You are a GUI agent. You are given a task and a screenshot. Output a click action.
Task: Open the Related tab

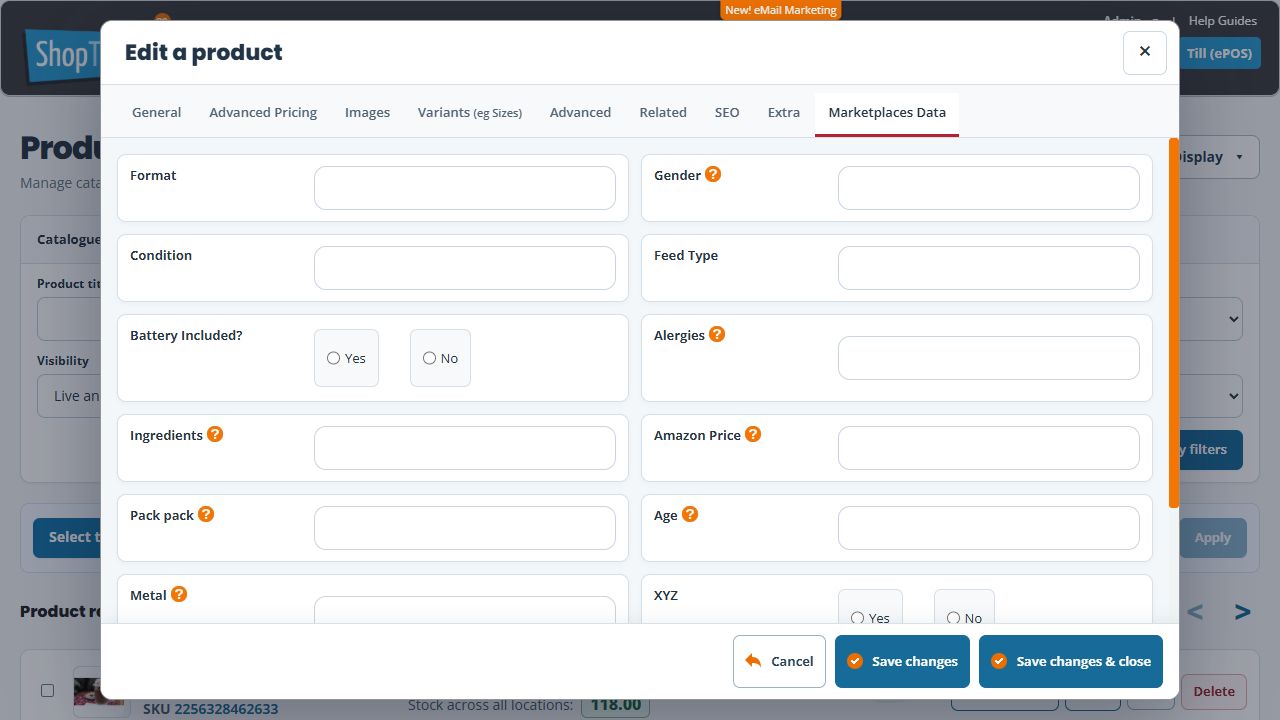click(663, 112)
